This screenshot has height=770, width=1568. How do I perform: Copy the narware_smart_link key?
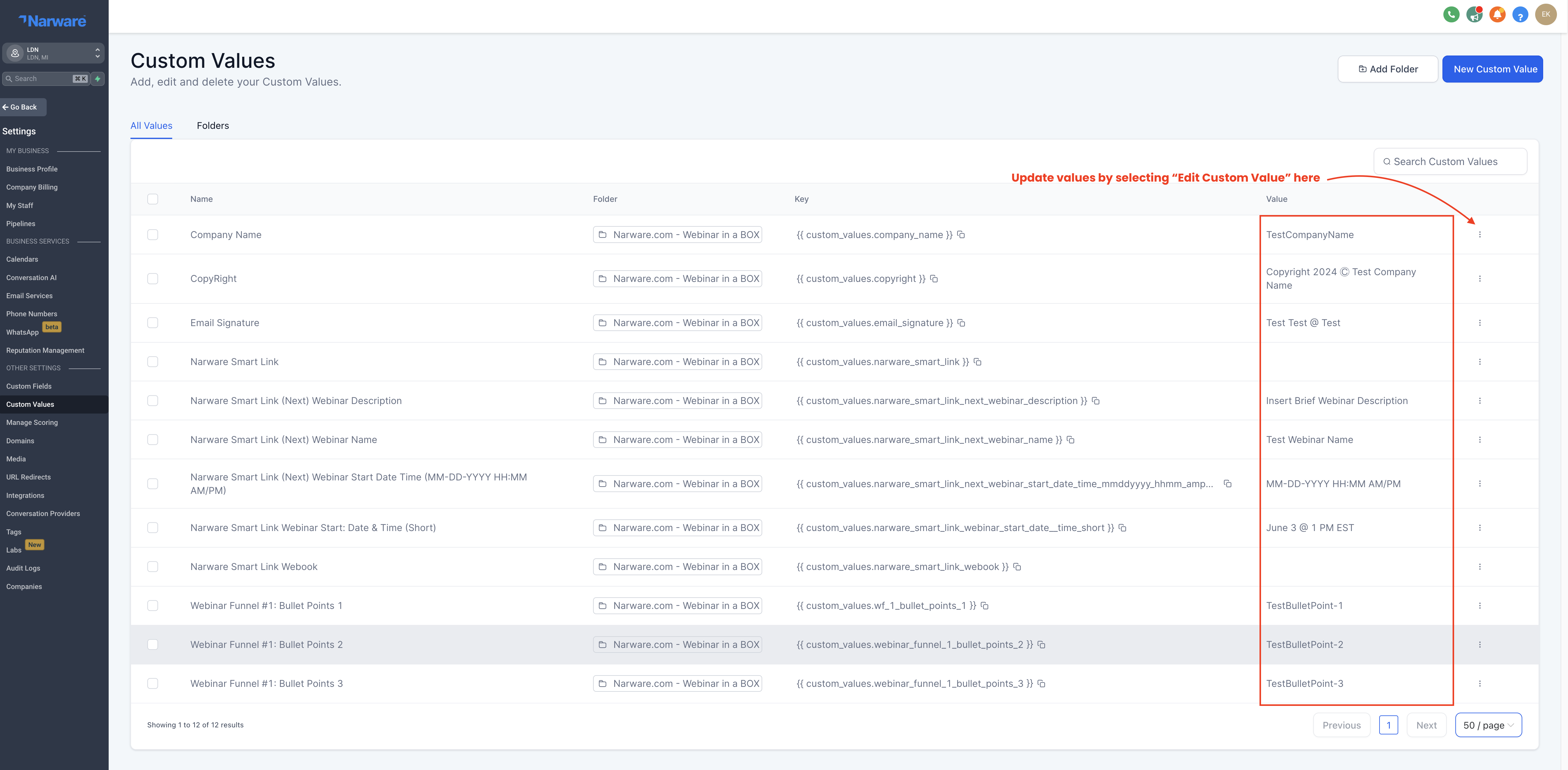977,362
